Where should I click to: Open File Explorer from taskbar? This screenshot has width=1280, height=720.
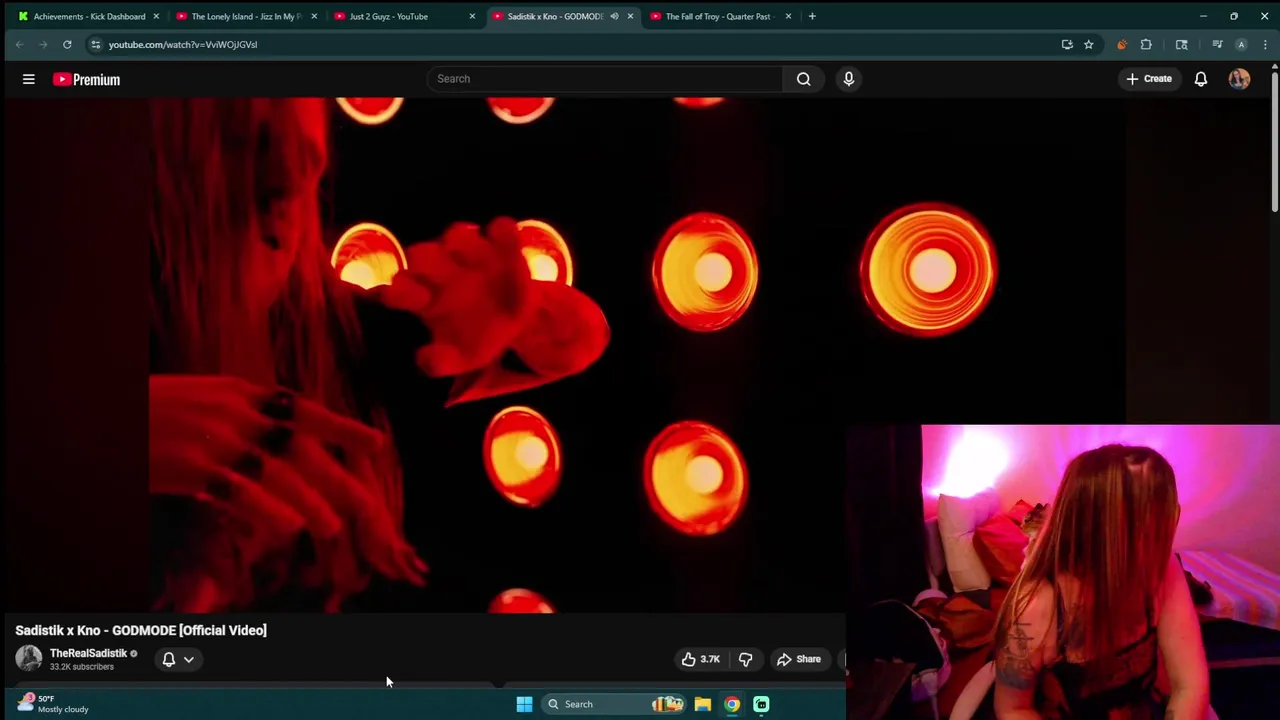pyautogui.click(x=703, y=704)
